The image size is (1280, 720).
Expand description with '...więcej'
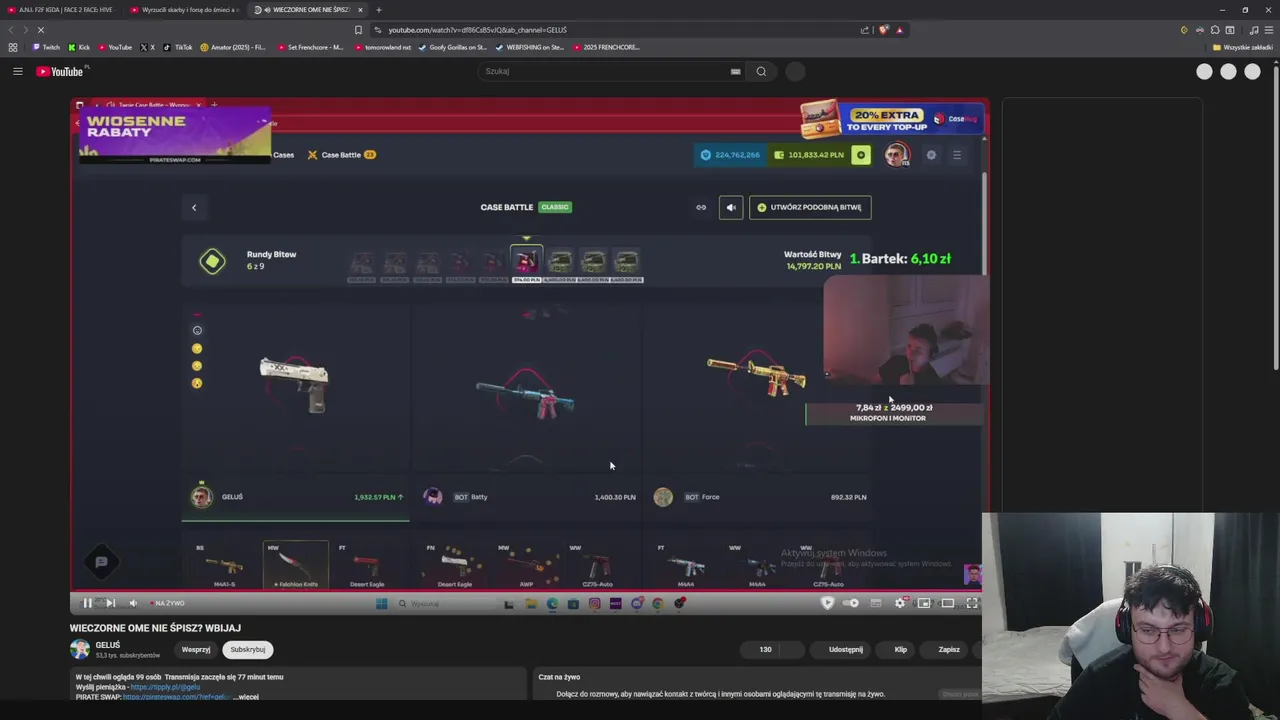[x=246, y=696]
